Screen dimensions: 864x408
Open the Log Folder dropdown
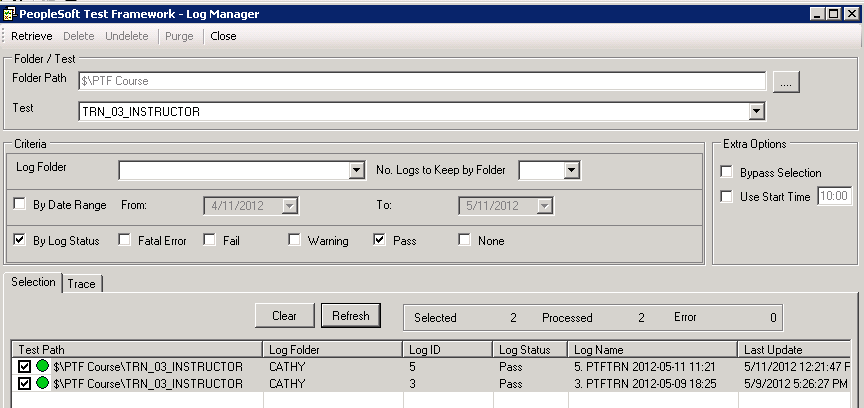357,170
